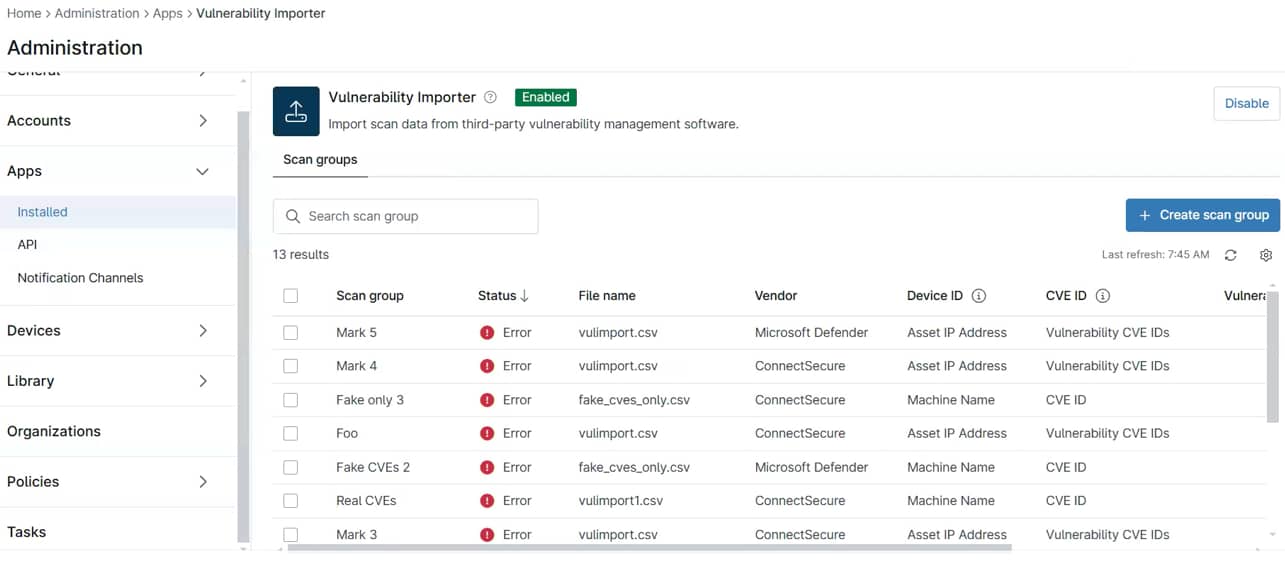The image size is (1285, 578).
Task: Click the 13 results count text
Action: (x=301, y=255)
